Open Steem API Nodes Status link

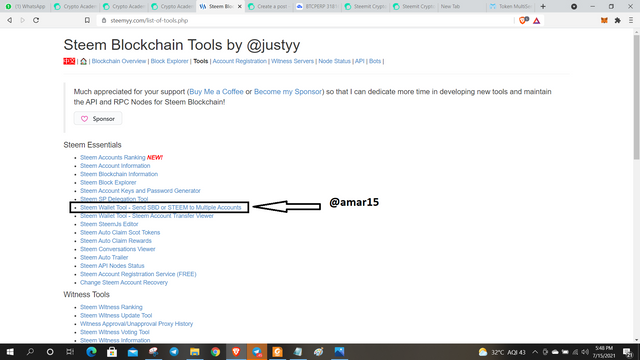(x=112, y=266)
